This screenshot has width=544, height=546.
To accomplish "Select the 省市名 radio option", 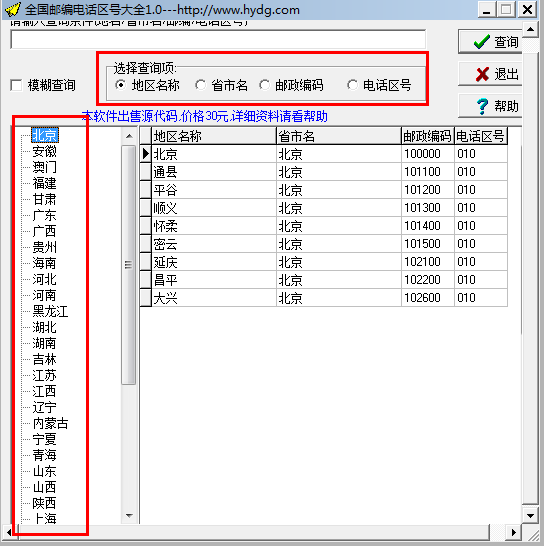I will 200,85.
